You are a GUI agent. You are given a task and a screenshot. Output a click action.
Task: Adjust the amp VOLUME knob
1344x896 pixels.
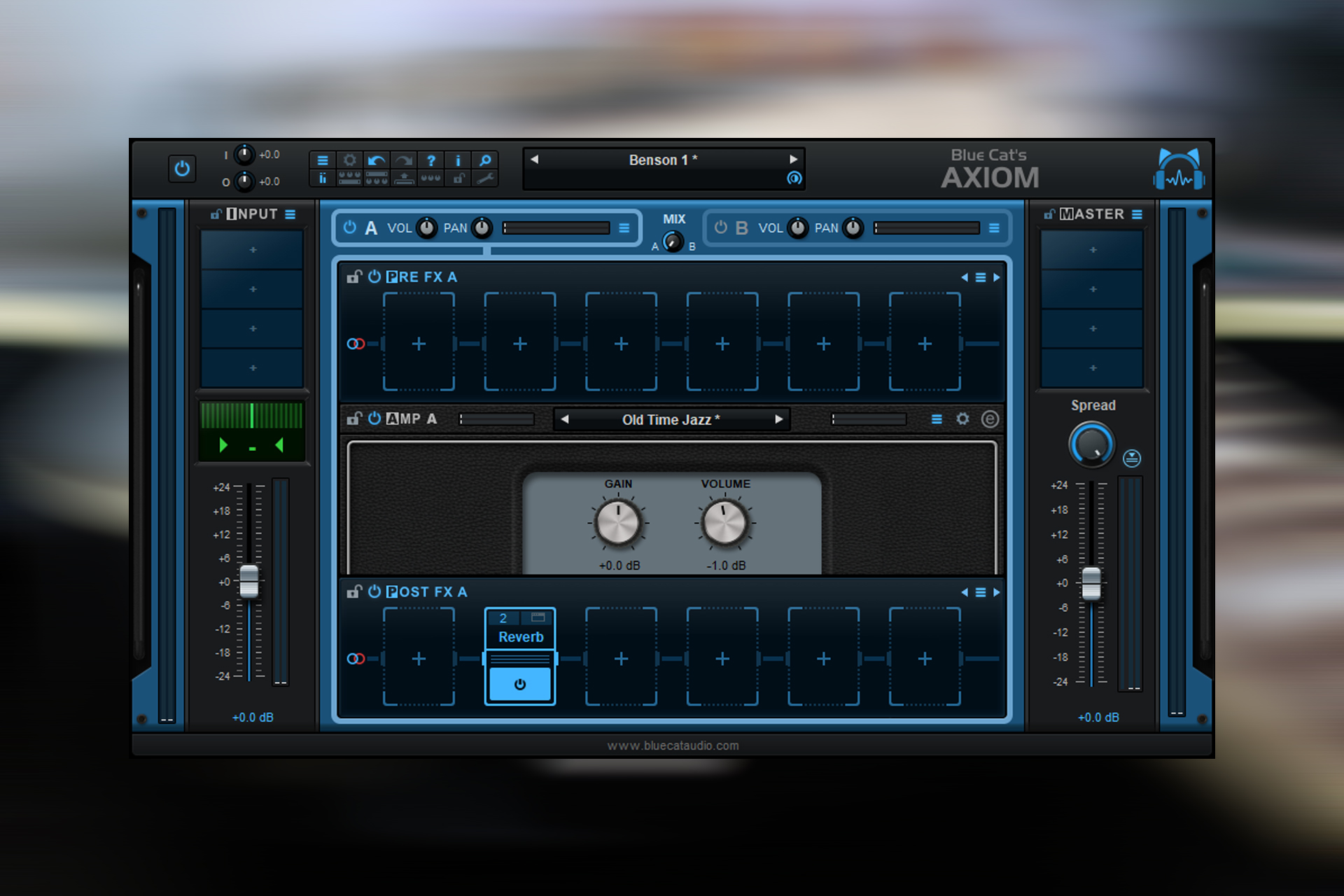pos(725,523)
